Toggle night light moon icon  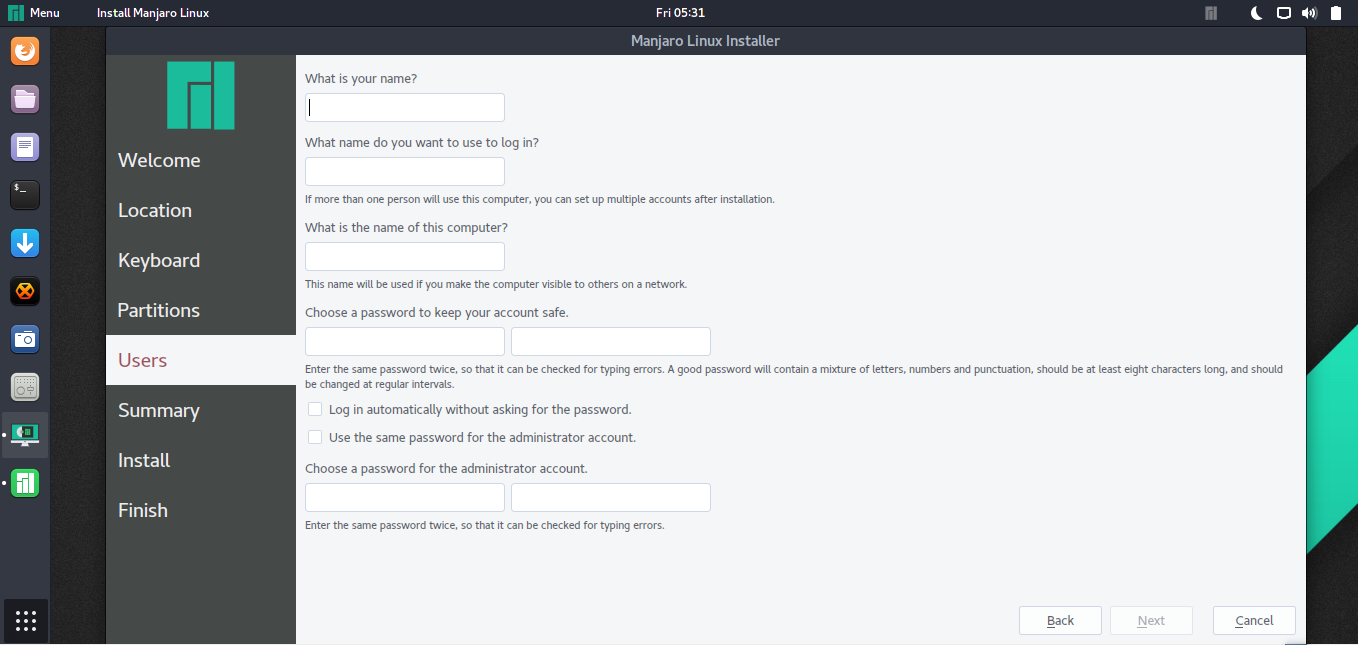(x=1258, y=13)
